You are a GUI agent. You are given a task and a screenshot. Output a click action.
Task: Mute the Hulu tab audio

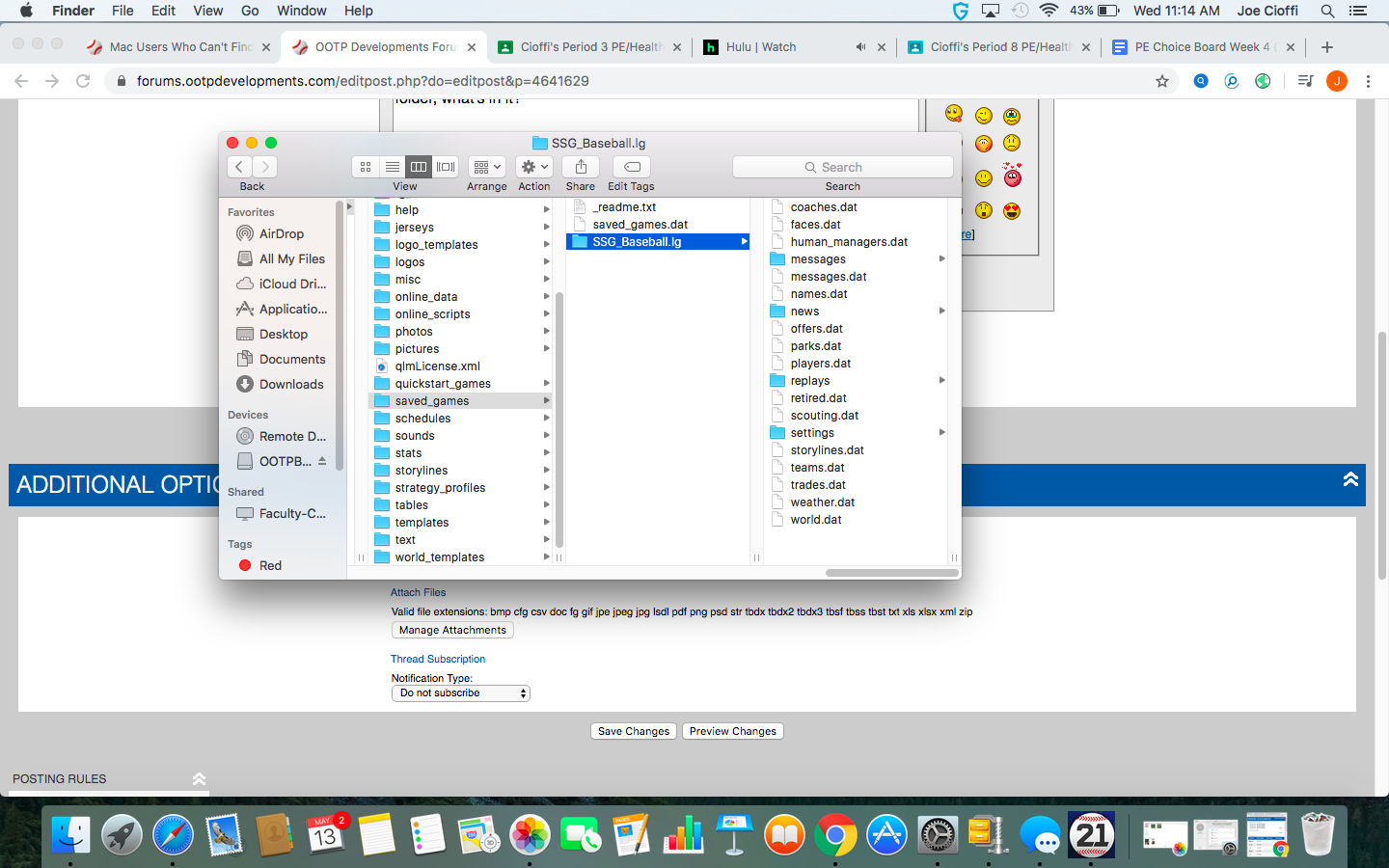pos(860,47)
